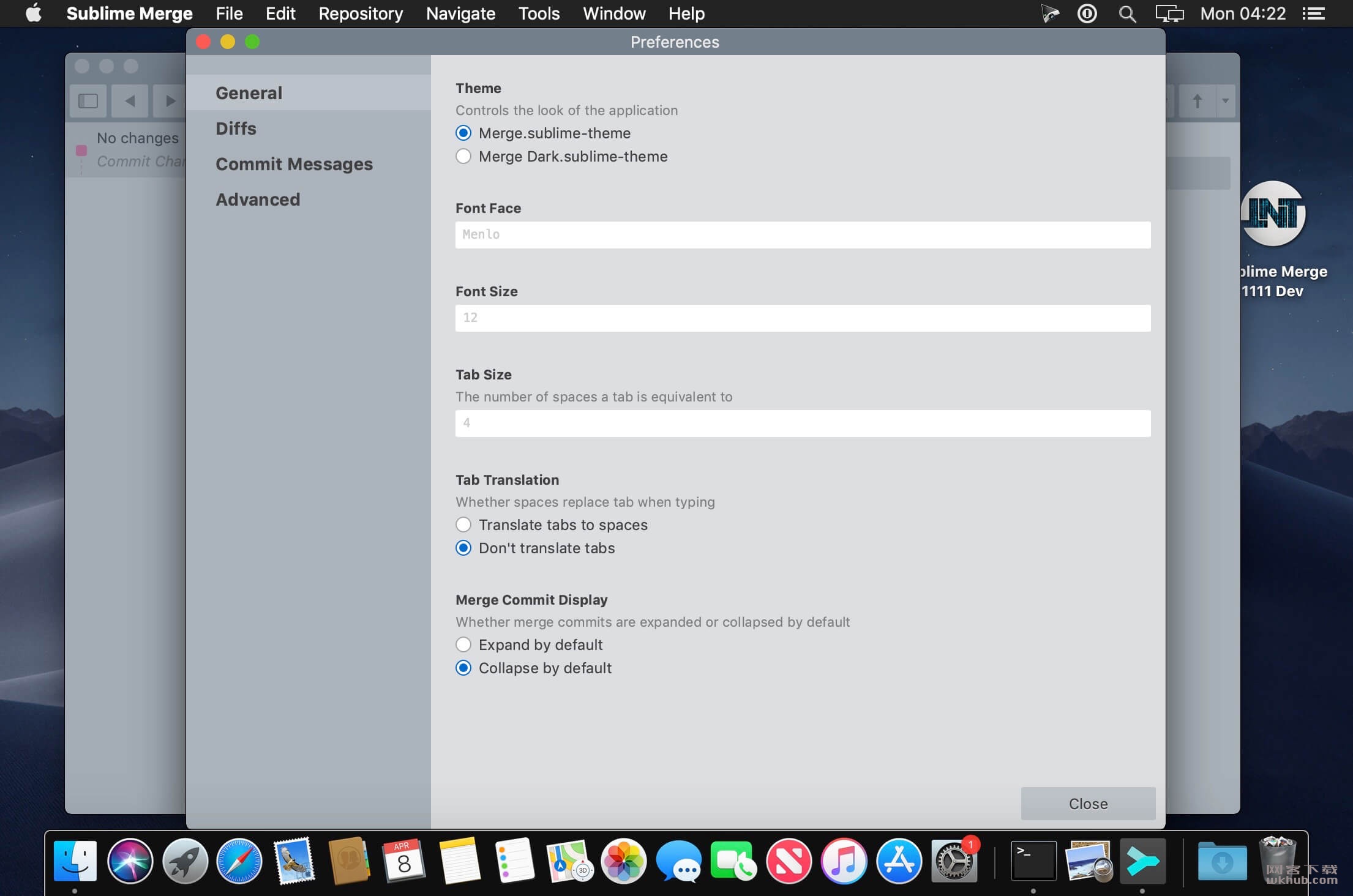Open the Notification Center list icon
Screen dimensions: 1353x896
tap(1313, 13)
